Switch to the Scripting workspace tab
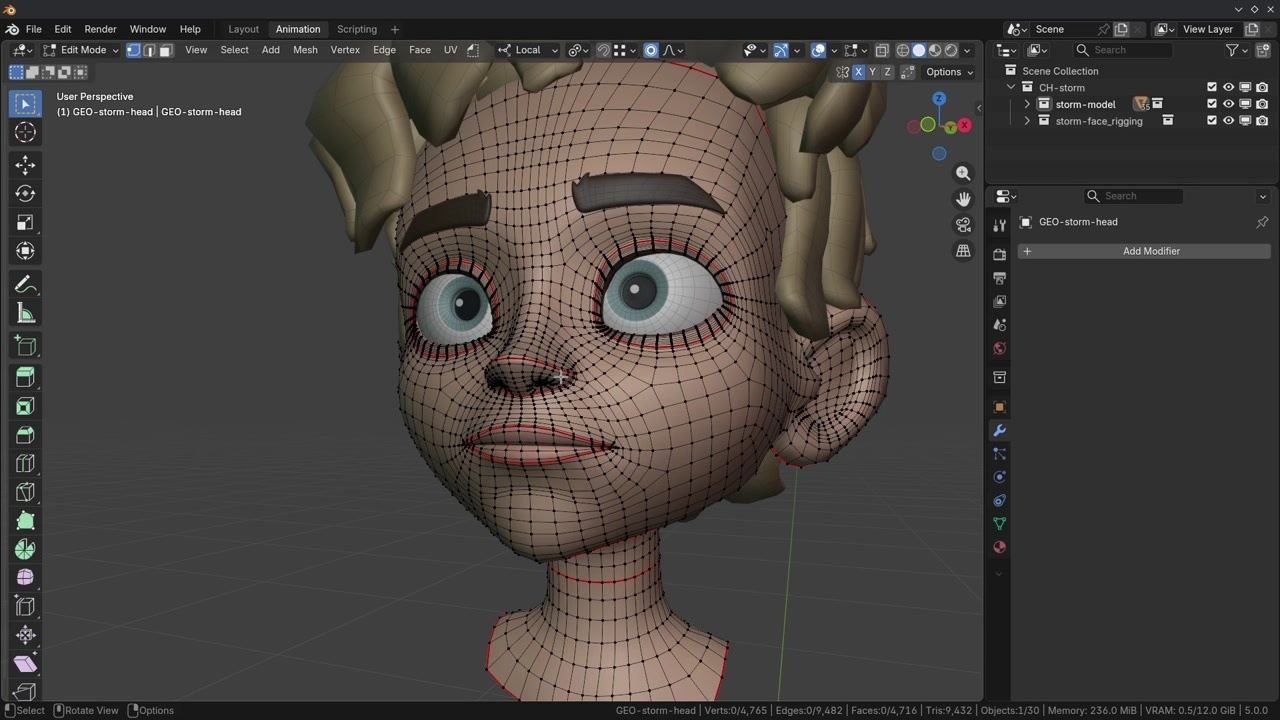 click(357, 29)
